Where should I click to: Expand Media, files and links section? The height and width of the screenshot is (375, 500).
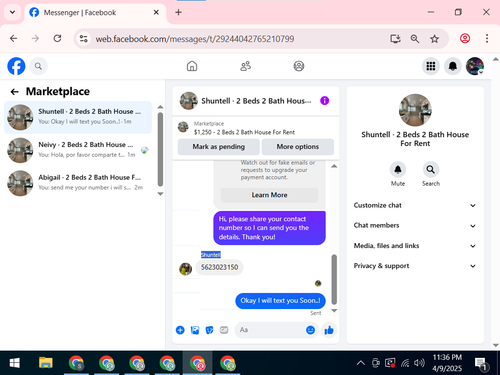point(415,246)
